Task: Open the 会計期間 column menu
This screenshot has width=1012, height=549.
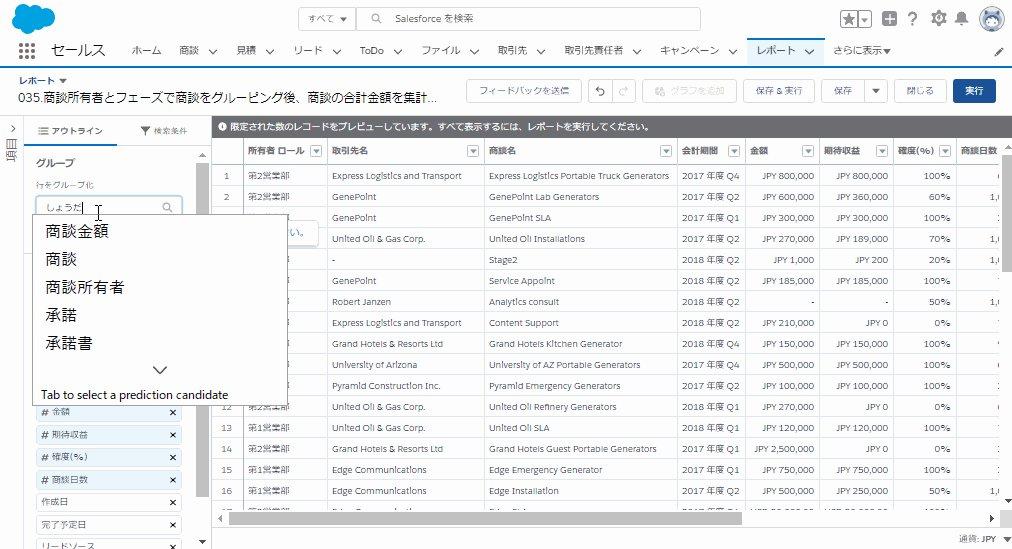Action: coord(734,151)
